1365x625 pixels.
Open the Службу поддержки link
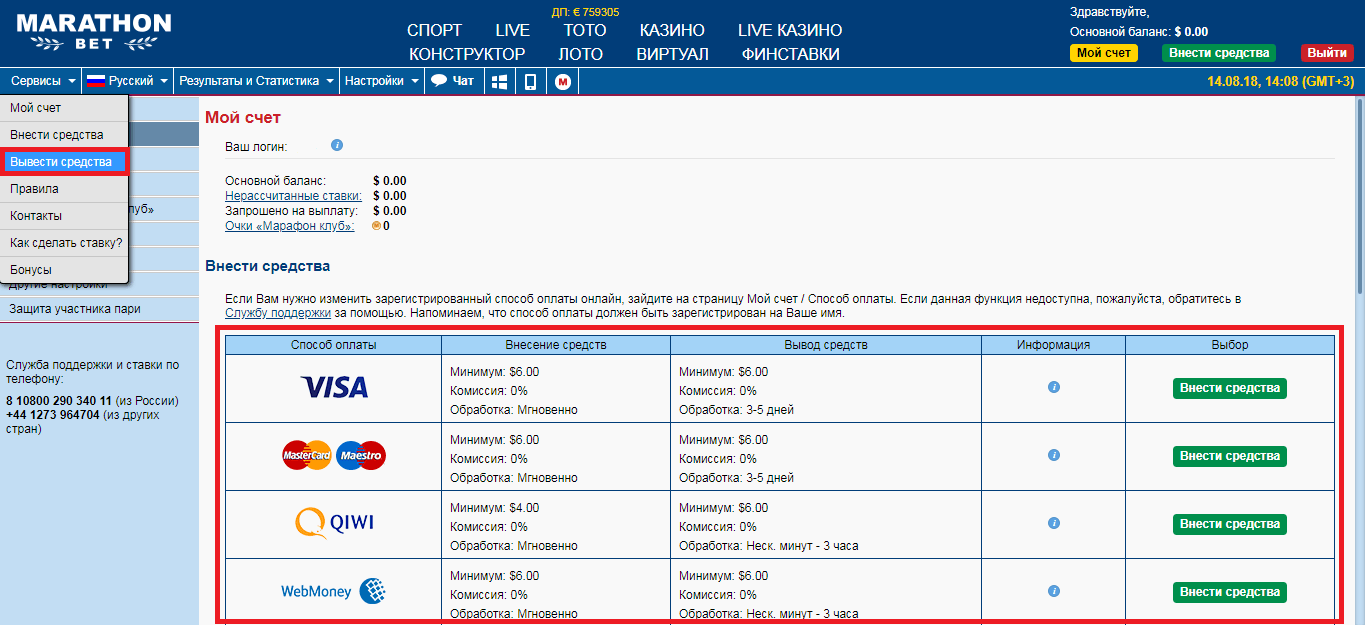(x=278, y=313)
